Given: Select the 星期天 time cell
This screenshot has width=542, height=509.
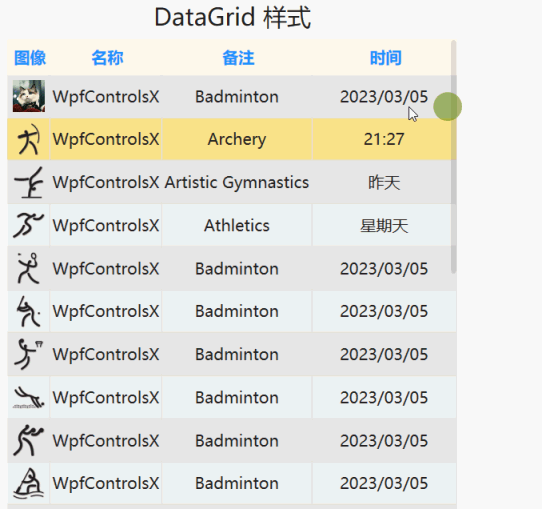Looking at the screenshot, I should tap(384, 226).
